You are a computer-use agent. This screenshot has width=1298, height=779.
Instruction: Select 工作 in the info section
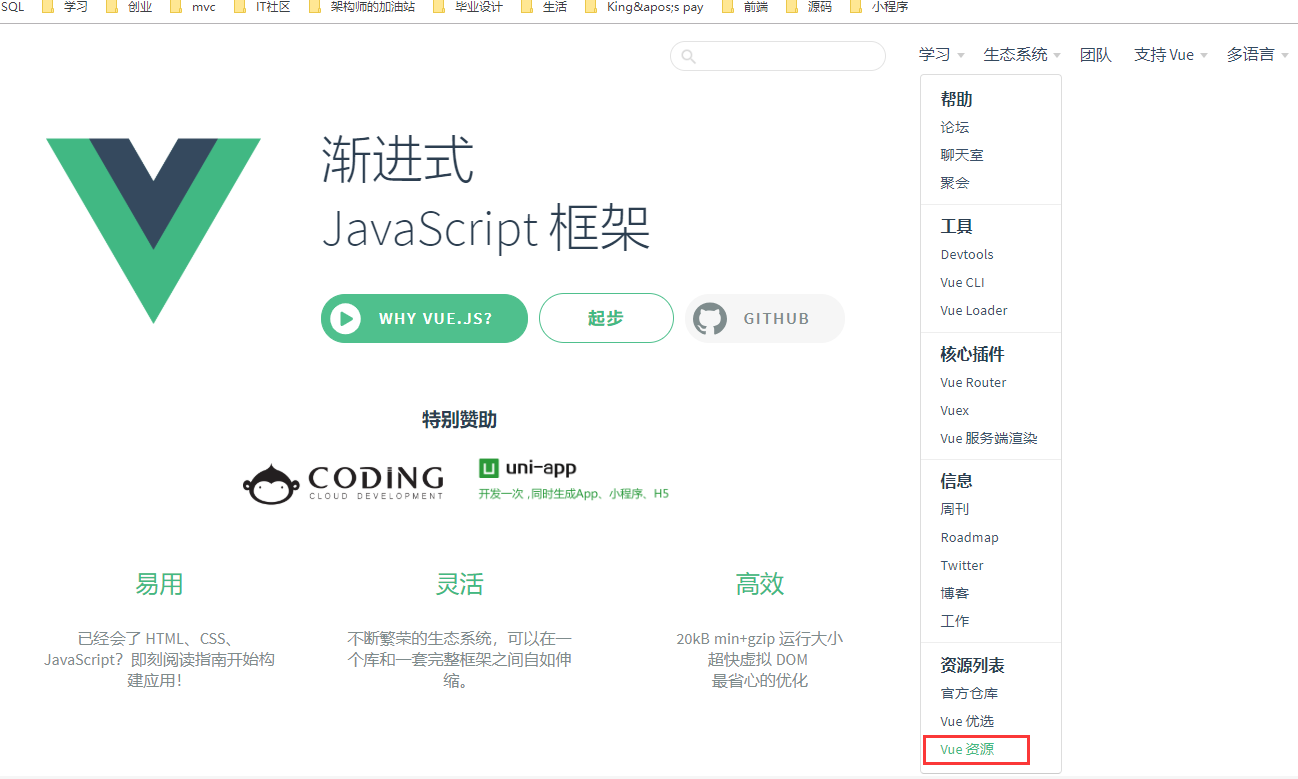[955, 621]
